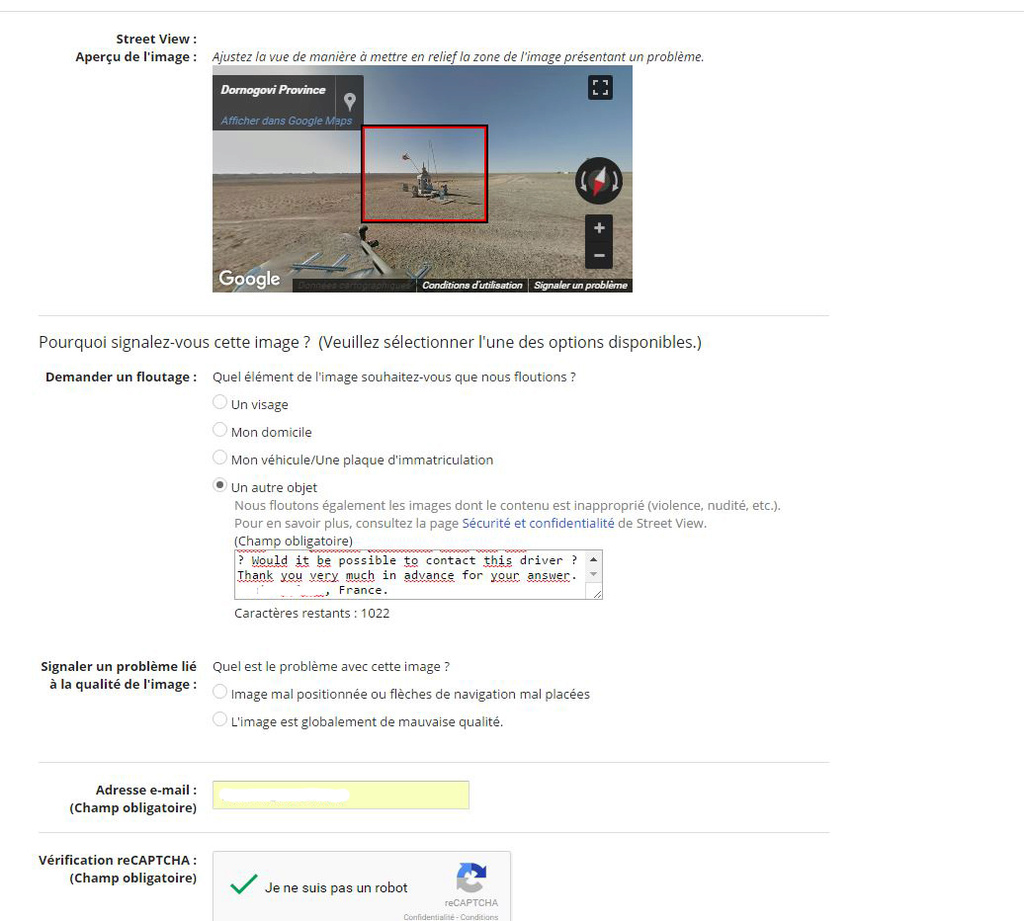Click the textarea resize handle corner
The width and height of the screenshot is (1024, 921).
pyautogui.click(x=597, y=593)
